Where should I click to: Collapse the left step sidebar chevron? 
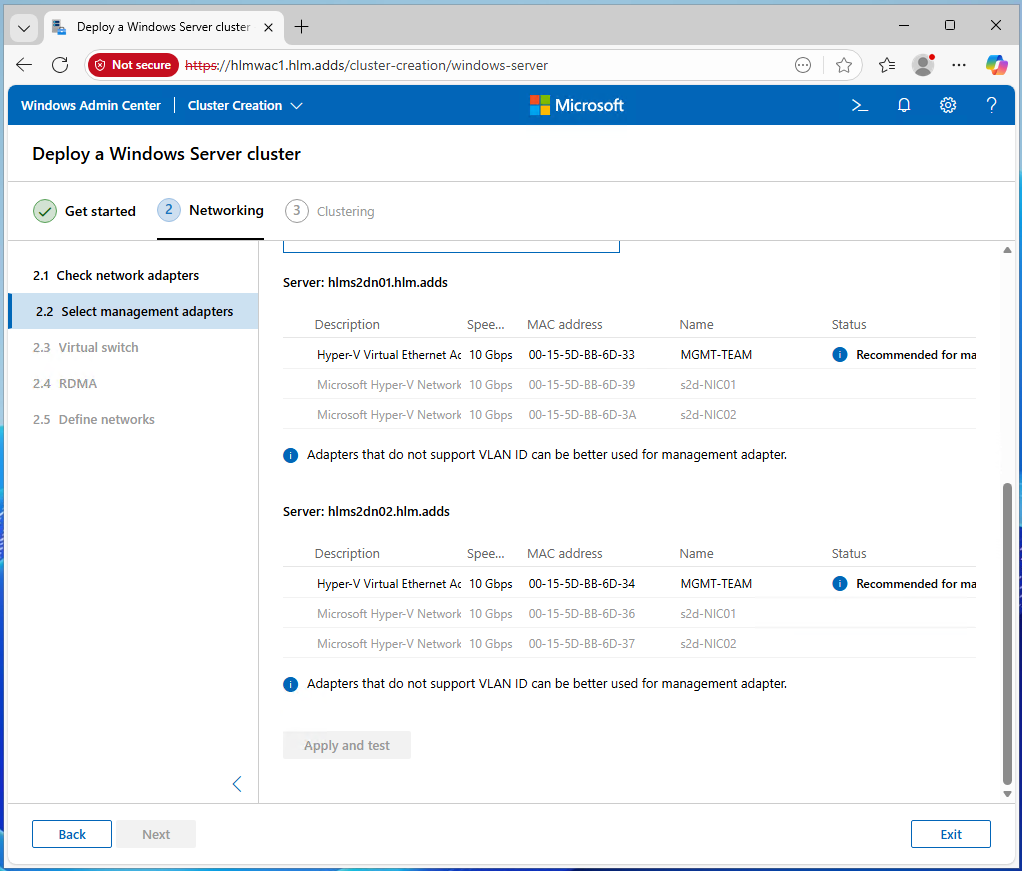coord(237,784)
